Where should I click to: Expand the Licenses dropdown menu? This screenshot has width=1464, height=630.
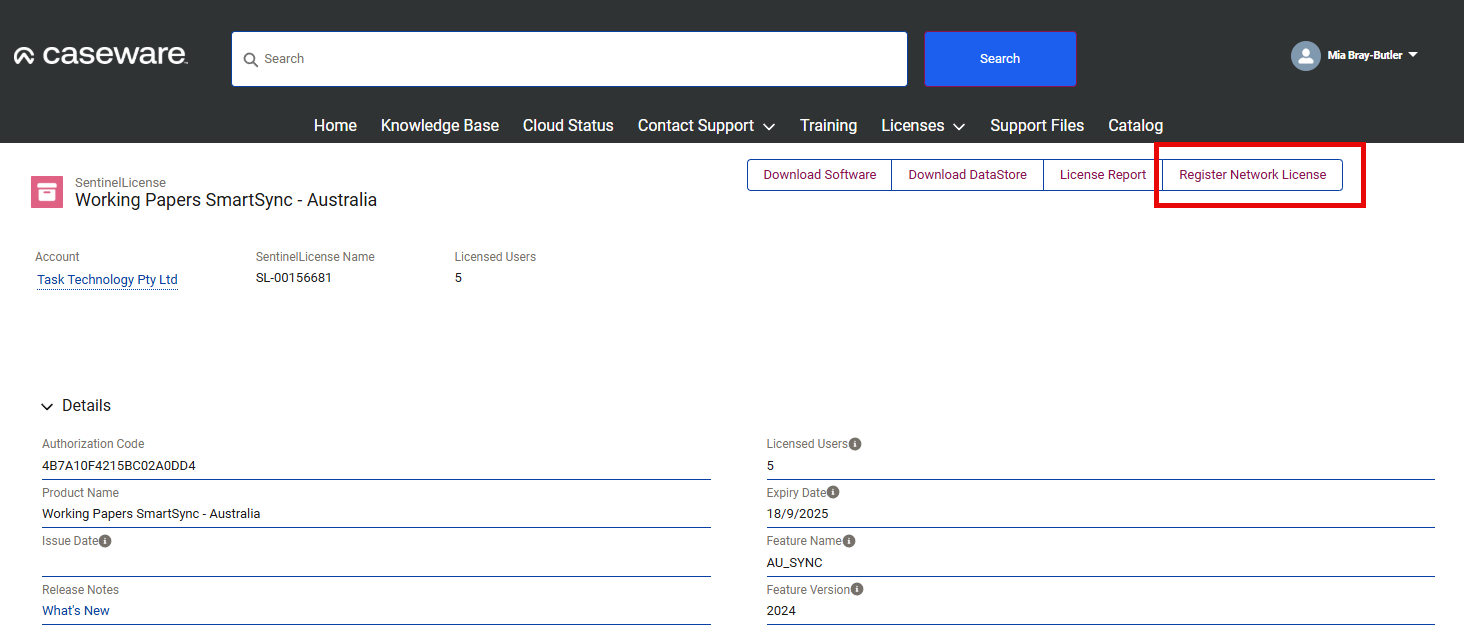[959, 127]
